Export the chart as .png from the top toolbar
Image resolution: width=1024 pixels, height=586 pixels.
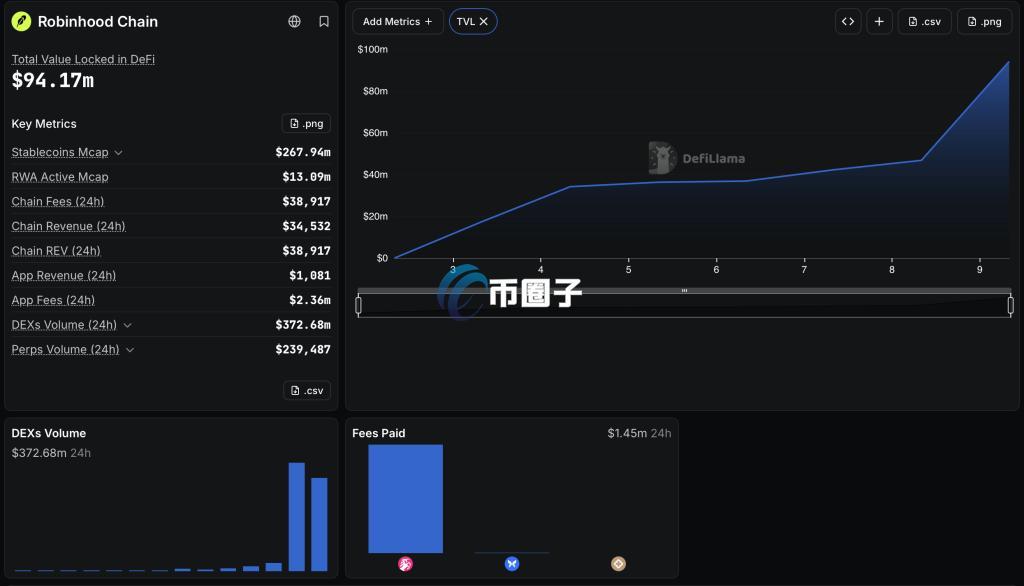[x=984, y=22]
